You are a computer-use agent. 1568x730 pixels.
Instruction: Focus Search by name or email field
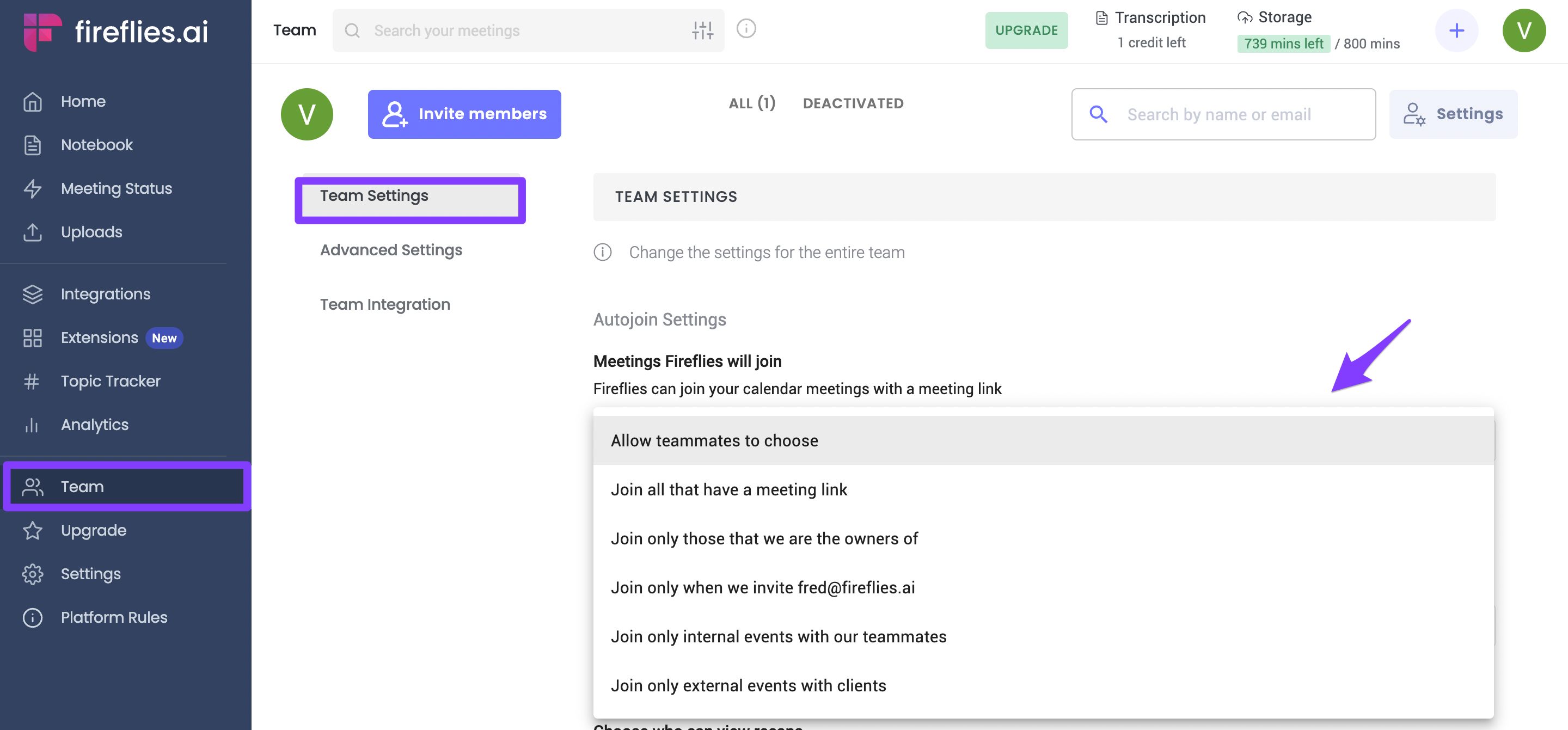click(1223, 114)
